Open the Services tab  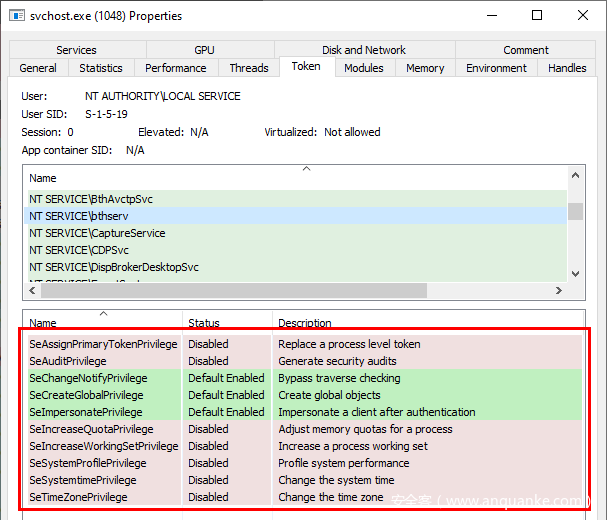(76, 50)
